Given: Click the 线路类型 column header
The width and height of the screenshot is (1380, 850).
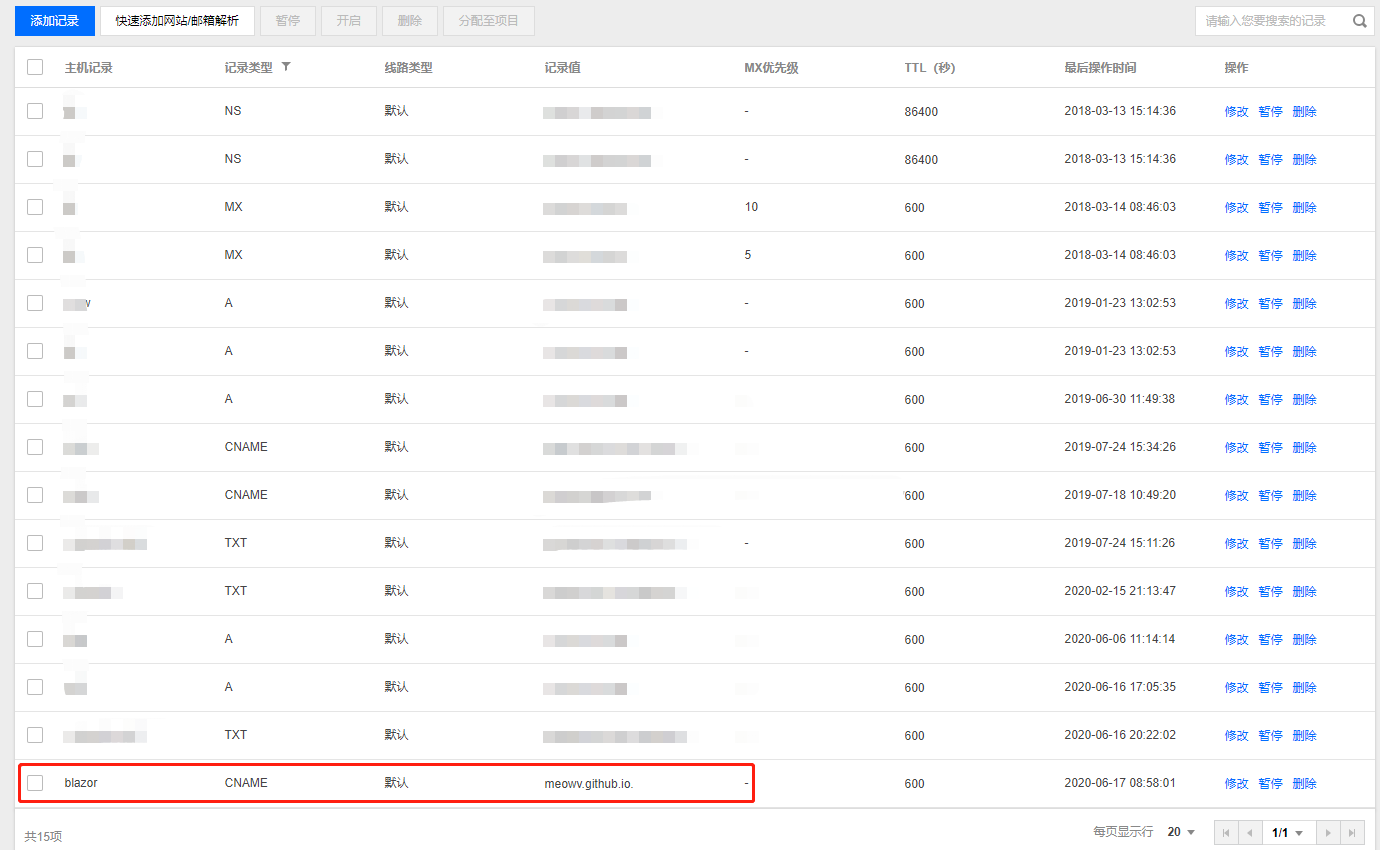Looking at the screenshot, I should pyautogui.click(x=409, y=68).
